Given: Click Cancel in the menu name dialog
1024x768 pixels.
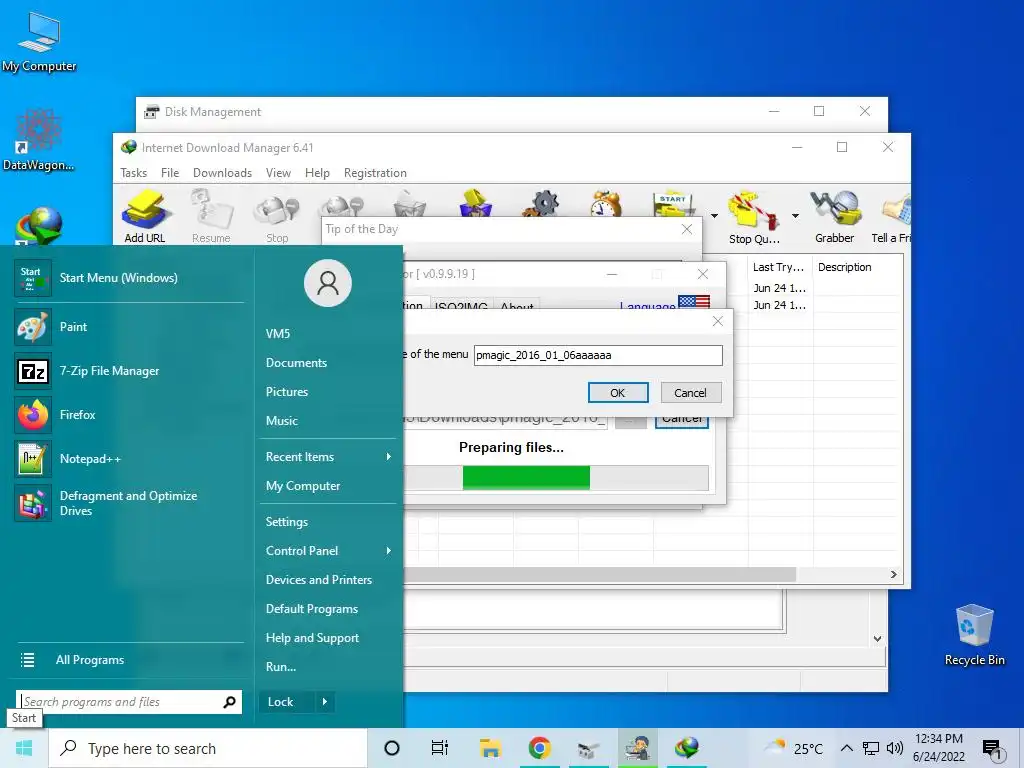Looking at the screenshot, I should (x=690, y=393).
